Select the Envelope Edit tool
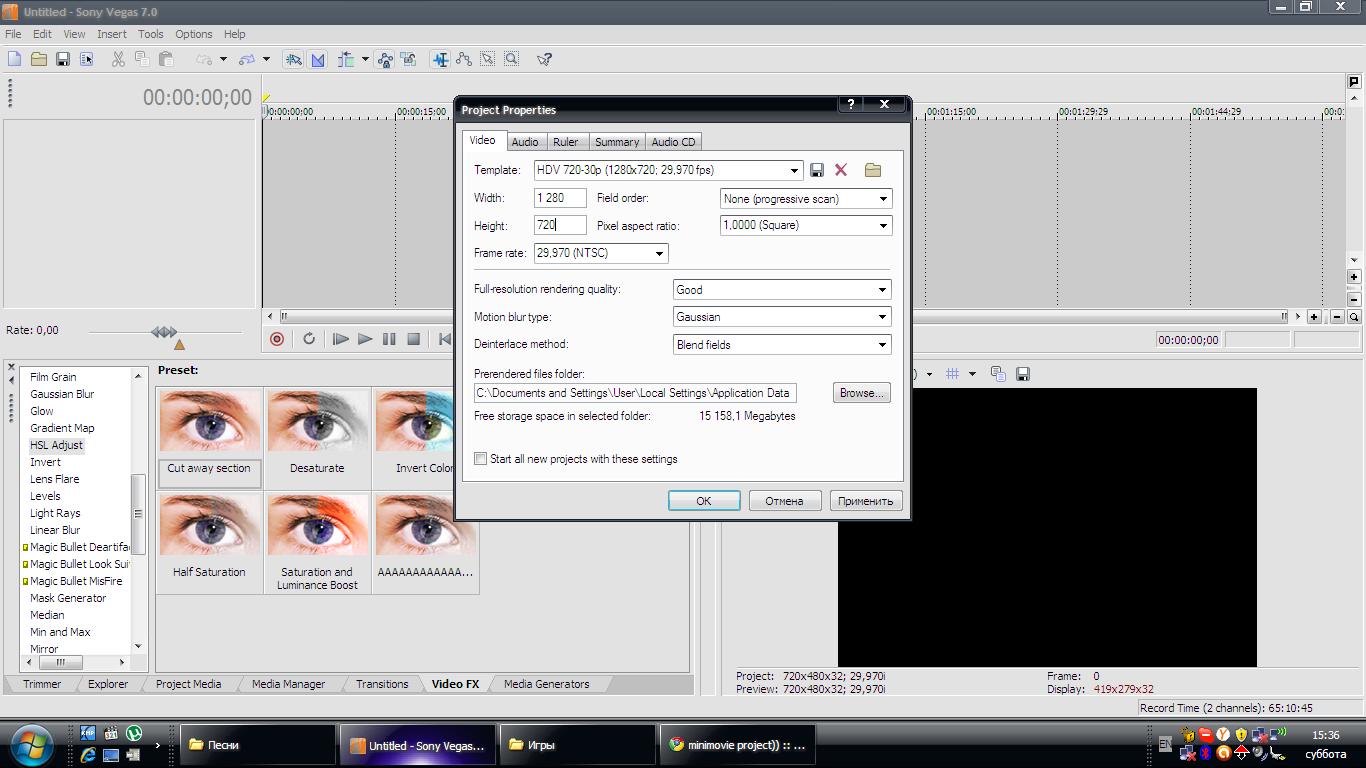 point(465,59)
